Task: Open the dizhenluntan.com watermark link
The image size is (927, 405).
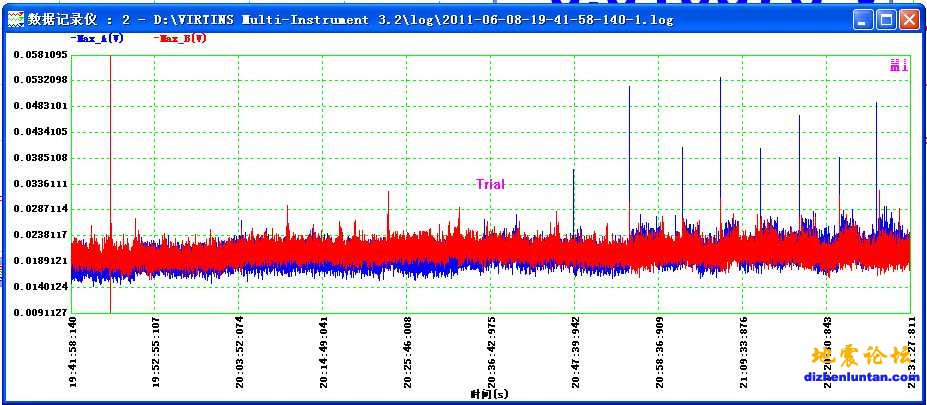Action: [x=862, y=377]
